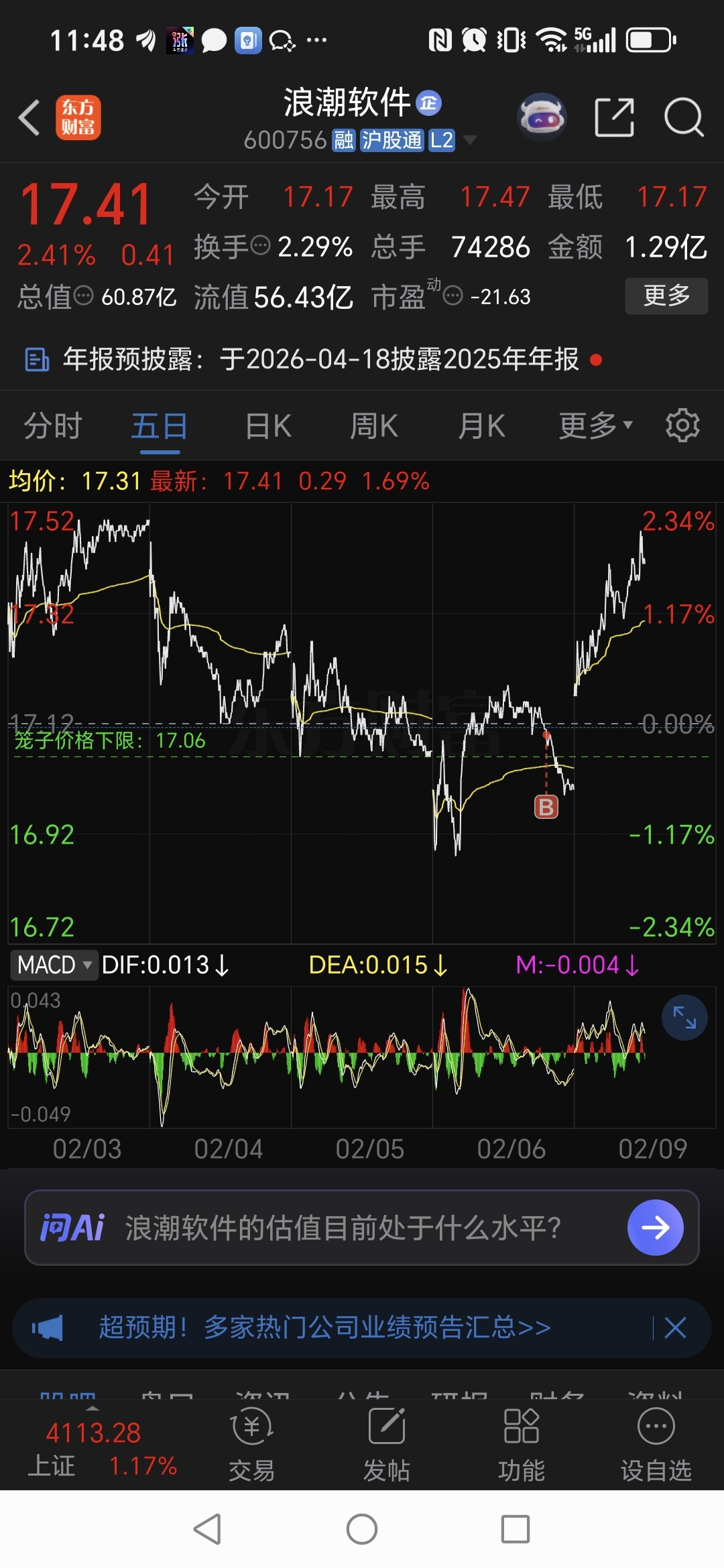
Task: Tap the 融 tag badge
Action: [x=344, y=140]
